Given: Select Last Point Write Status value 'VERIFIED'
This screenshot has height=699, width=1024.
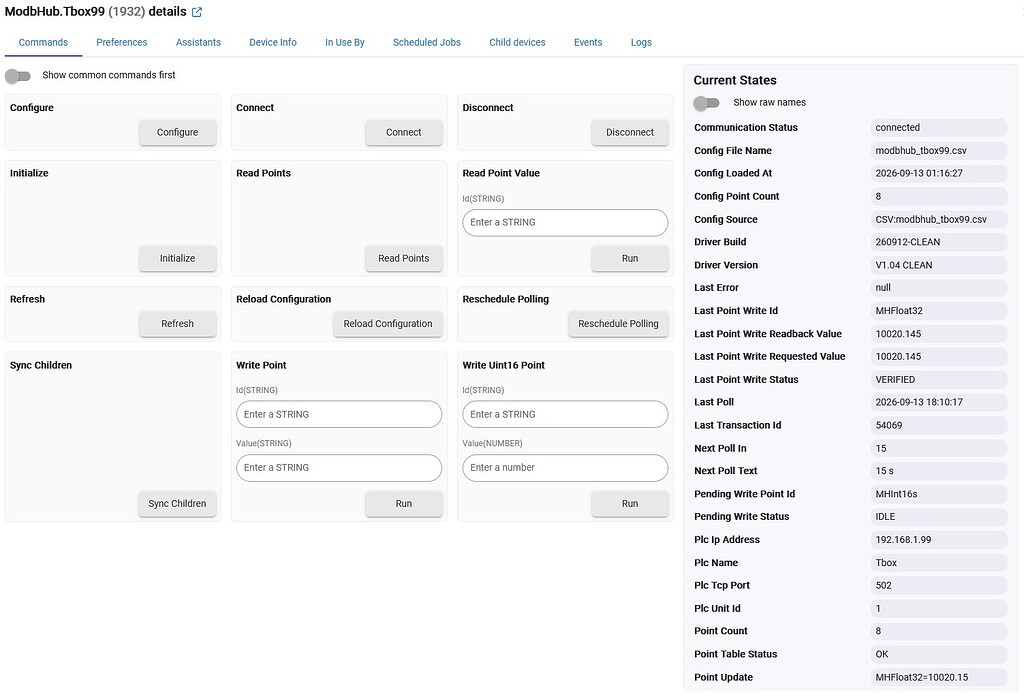Looking at the screenshot, I should pos(938,380).
